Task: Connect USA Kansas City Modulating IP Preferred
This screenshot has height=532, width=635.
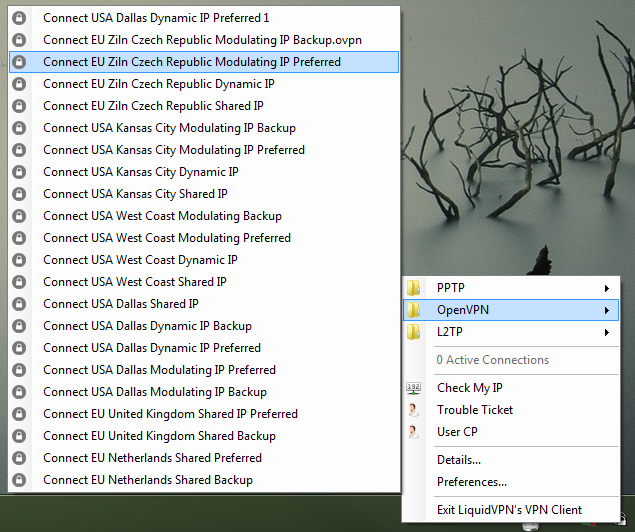Action: point(204,150)
